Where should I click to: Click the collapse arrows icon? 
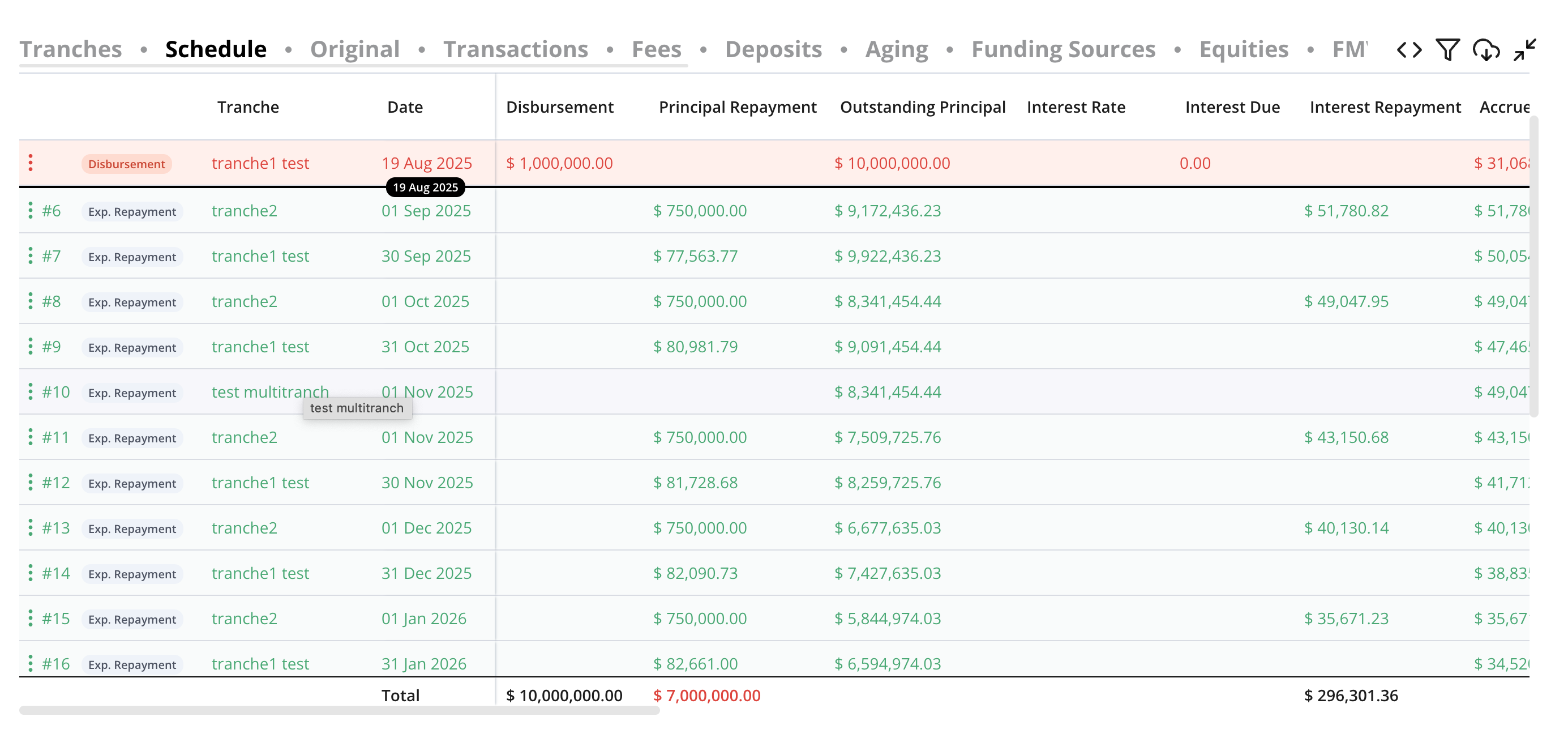click(1525, 49)
